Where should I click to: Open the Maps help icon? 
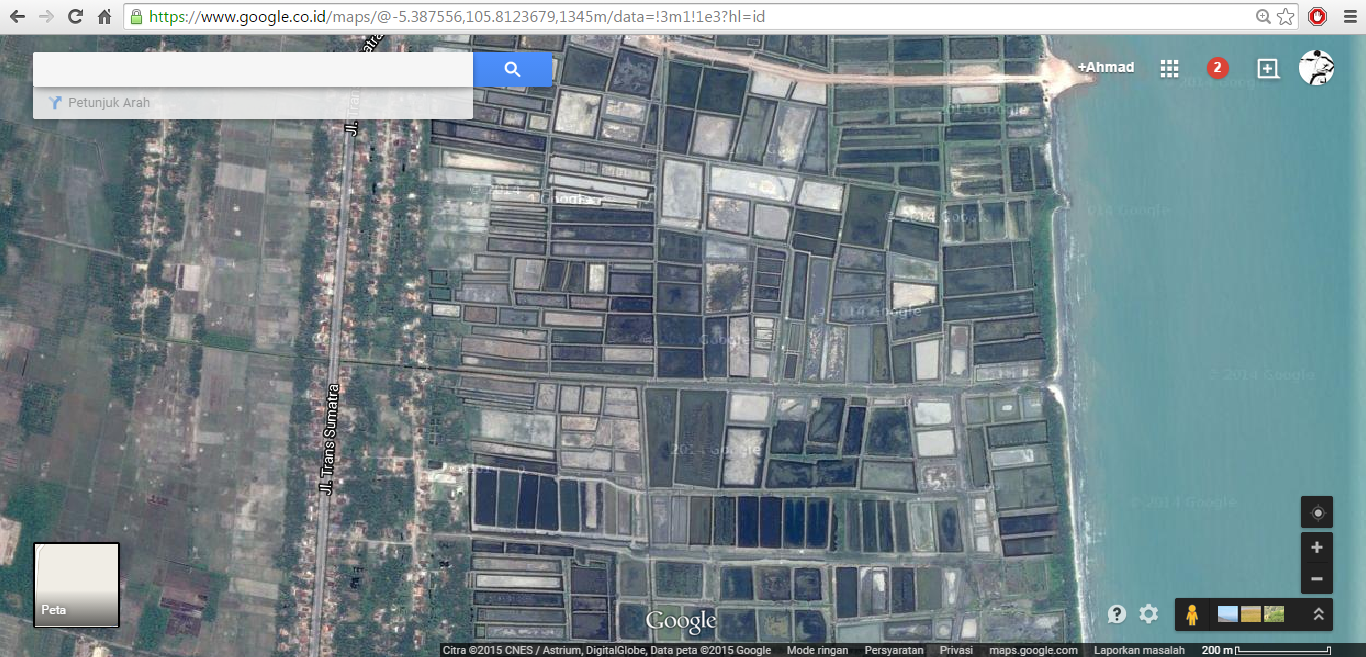[1117, 614]
